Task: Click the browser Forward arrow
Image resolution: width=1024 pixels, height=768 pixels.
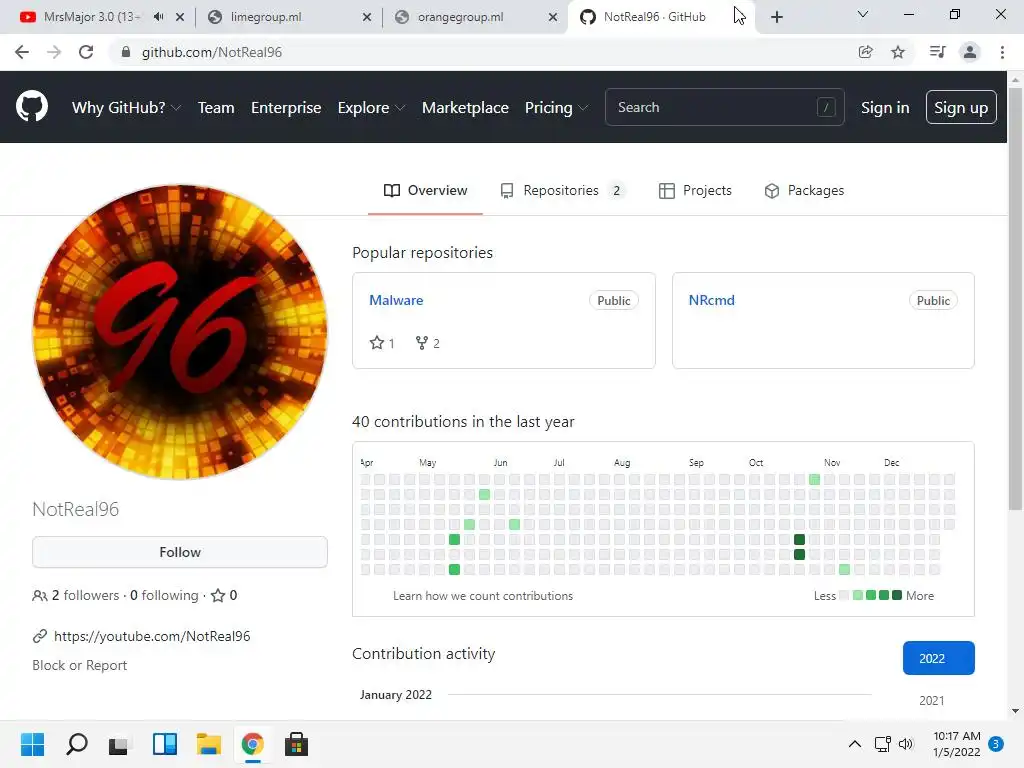Action: pos(54,52)
